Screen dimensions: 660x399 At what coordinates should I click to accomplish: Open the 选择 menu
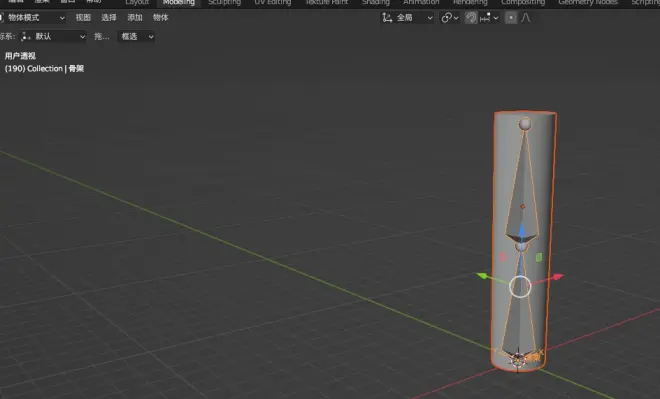tap(109, 18)
